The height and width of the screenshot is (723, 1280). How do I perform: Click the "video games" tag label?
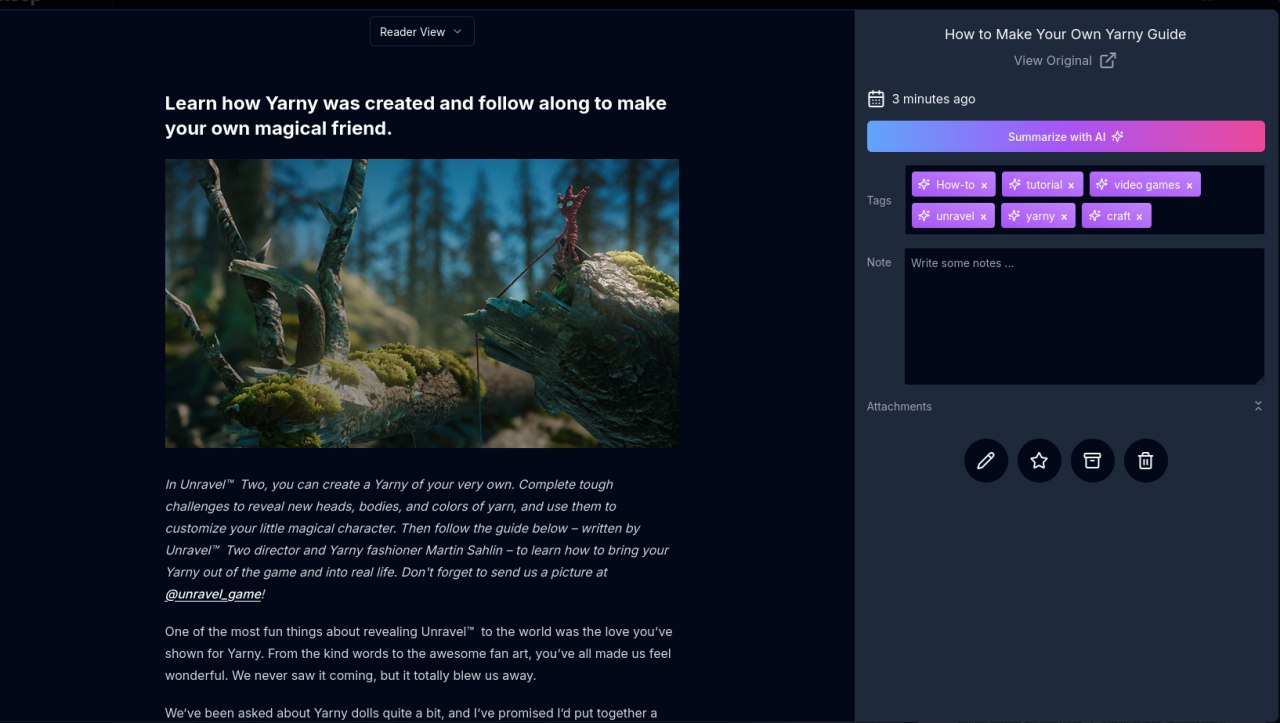1147,185
